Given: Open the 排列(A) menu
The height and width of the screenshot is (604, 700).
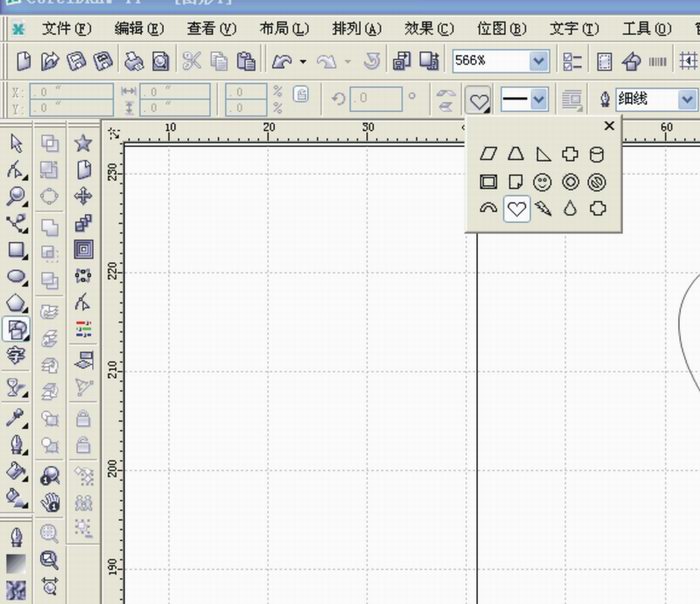Looking at the screenshot, I should [357, 29].
